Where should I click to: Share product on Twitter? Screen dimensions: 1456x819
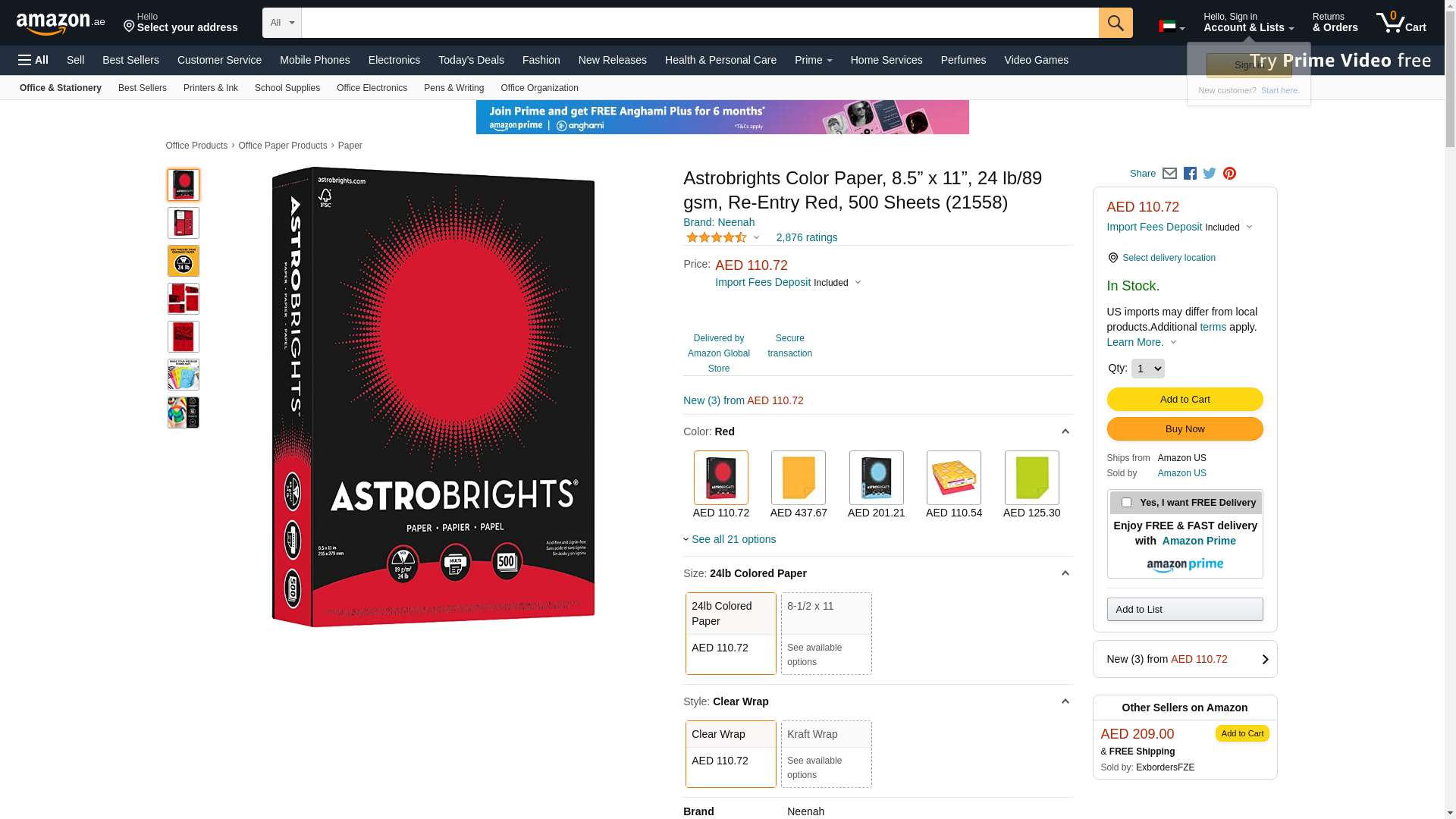point(1210,174)
